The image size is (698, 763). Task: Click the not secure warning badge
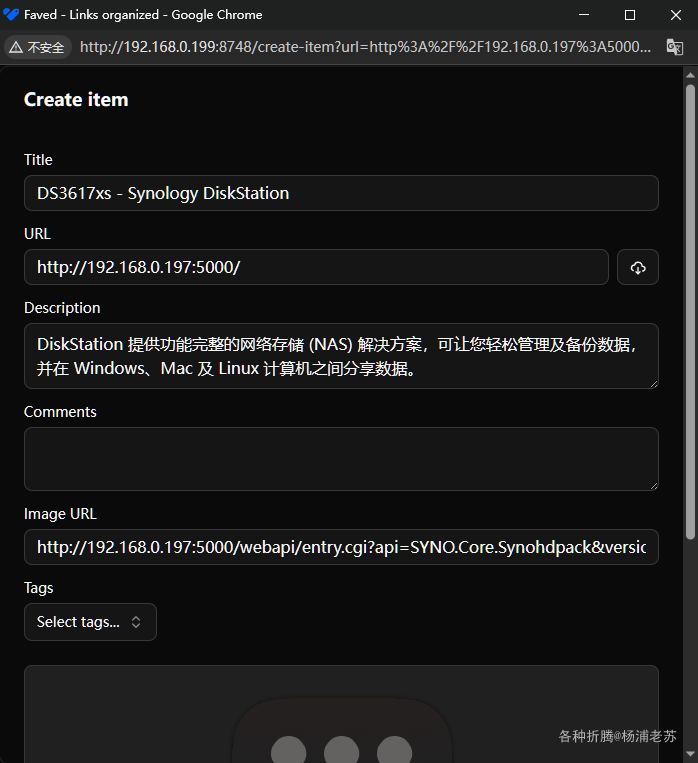point(38,47)
